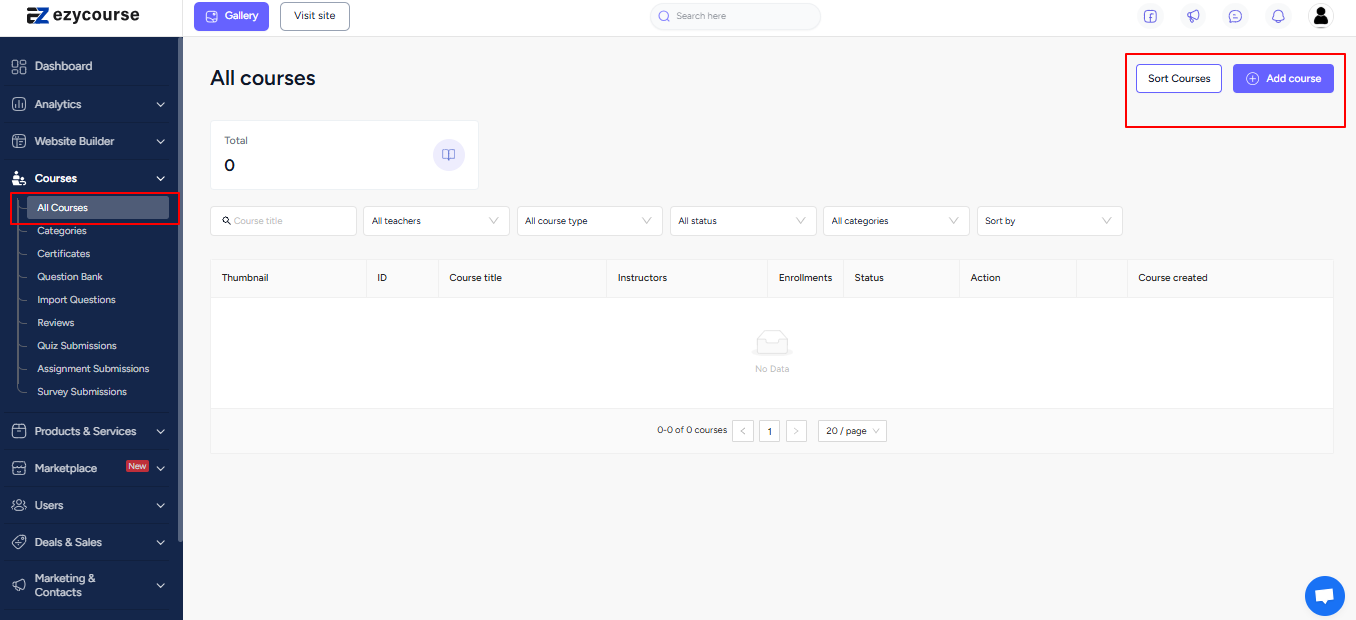Open the Sort by dropdown
This screenshot has height=620, width=1356.
tap(1050, 221)
